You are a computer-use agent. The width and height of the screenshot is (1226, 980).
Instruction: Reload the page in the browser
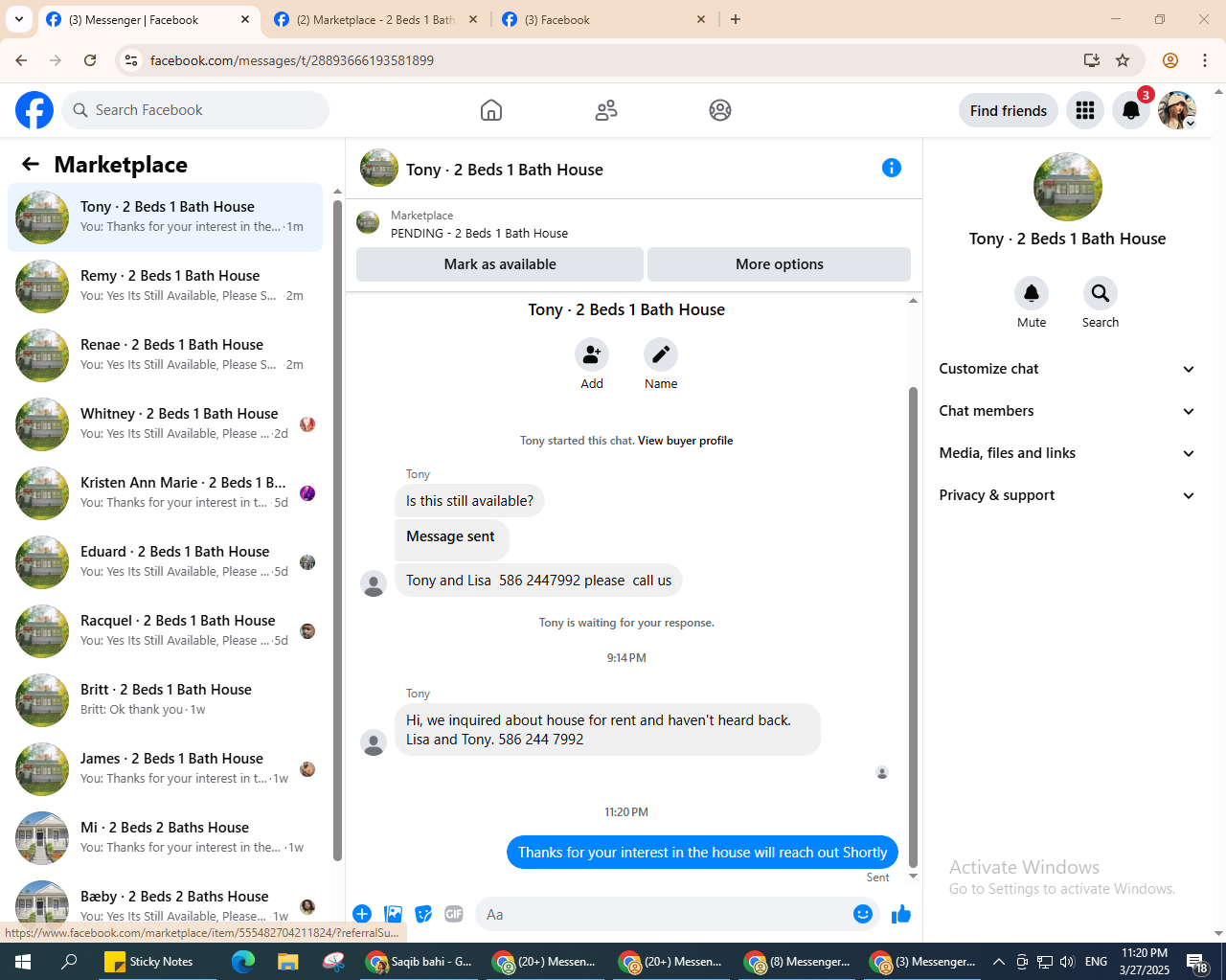click(x=90, y=60)
